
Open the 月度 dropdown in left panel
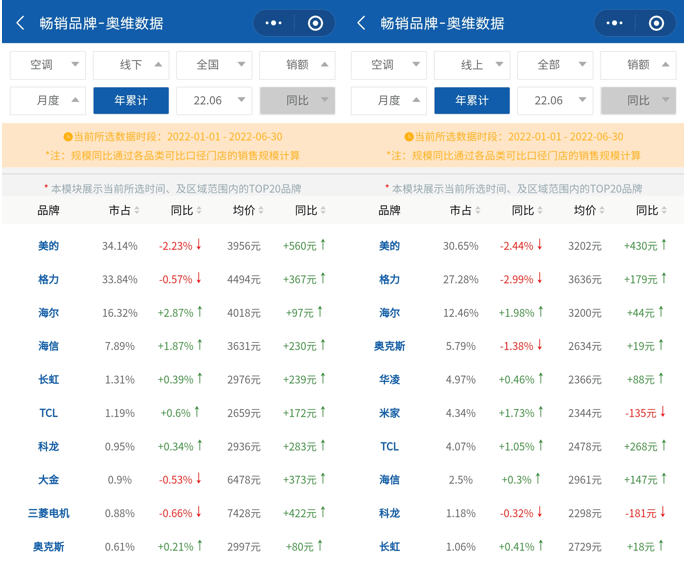pos(48,101)
